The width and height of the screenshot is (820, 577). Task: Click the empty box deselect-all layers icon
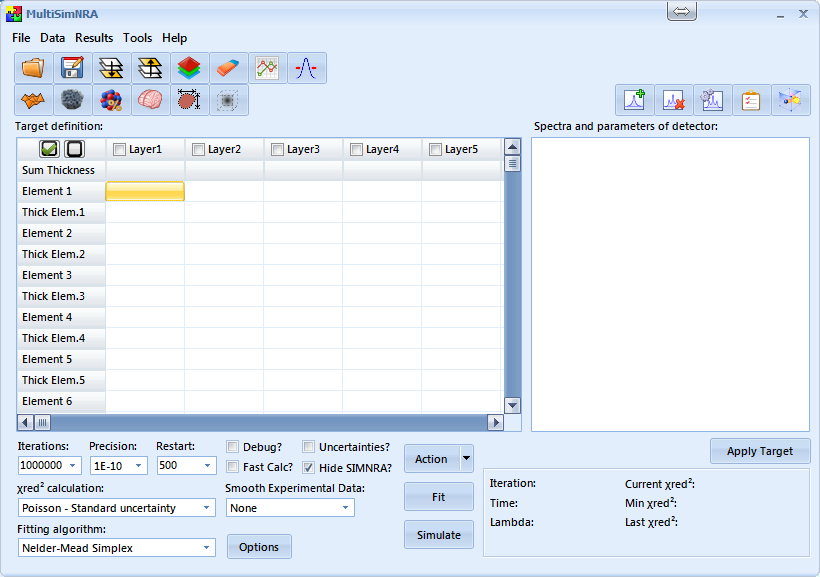(x=74, y=149)
